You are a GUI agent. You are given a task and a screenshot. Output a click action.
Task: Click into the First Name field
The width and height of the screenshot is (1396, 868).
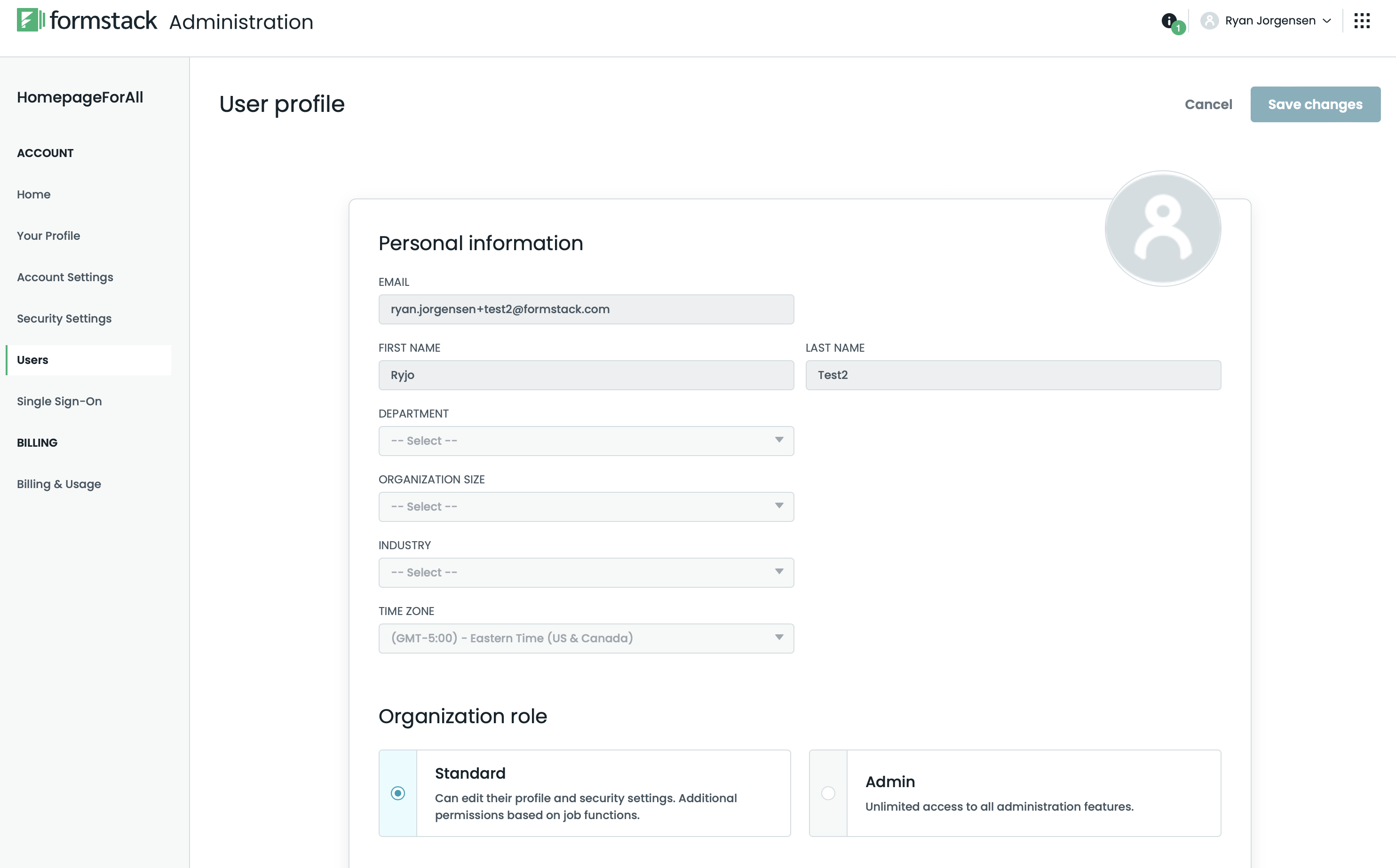(586, 375)
